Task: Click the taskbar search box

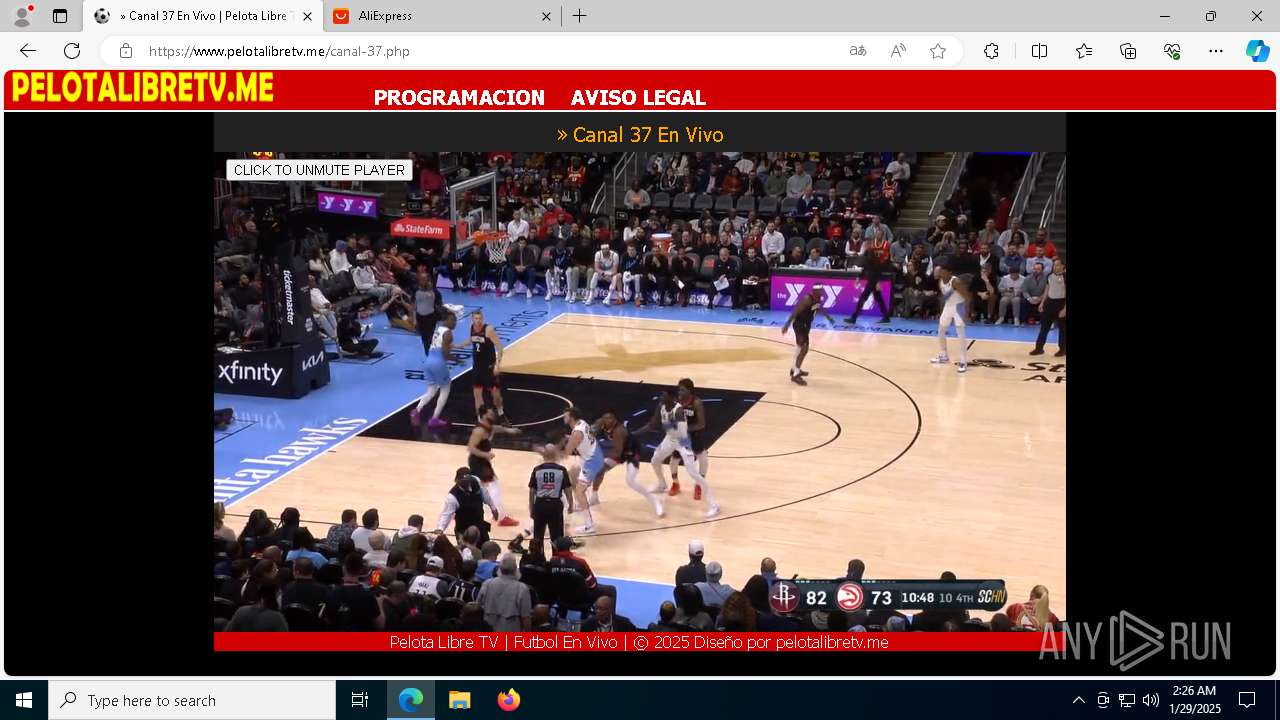Action: [x=192, y=700]
